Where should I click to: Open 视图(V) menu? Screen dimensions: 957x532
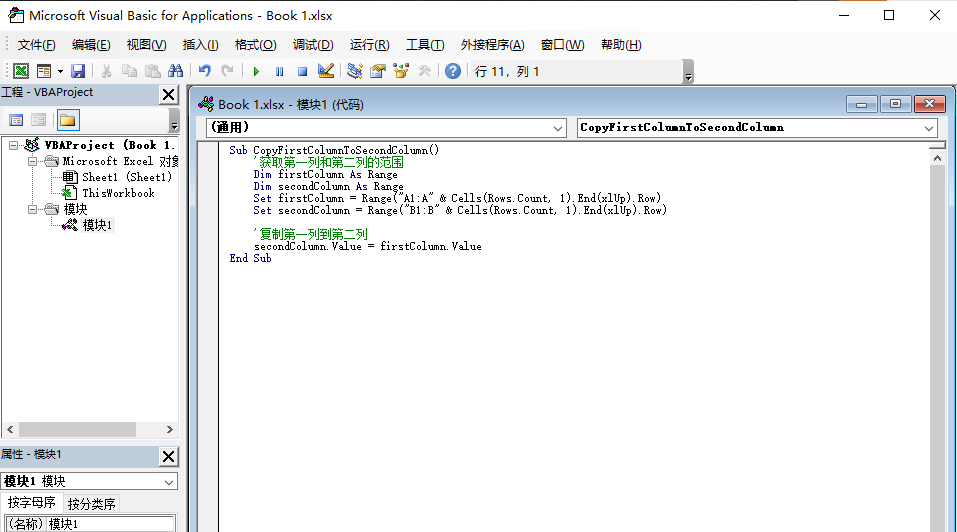point(146,45)
